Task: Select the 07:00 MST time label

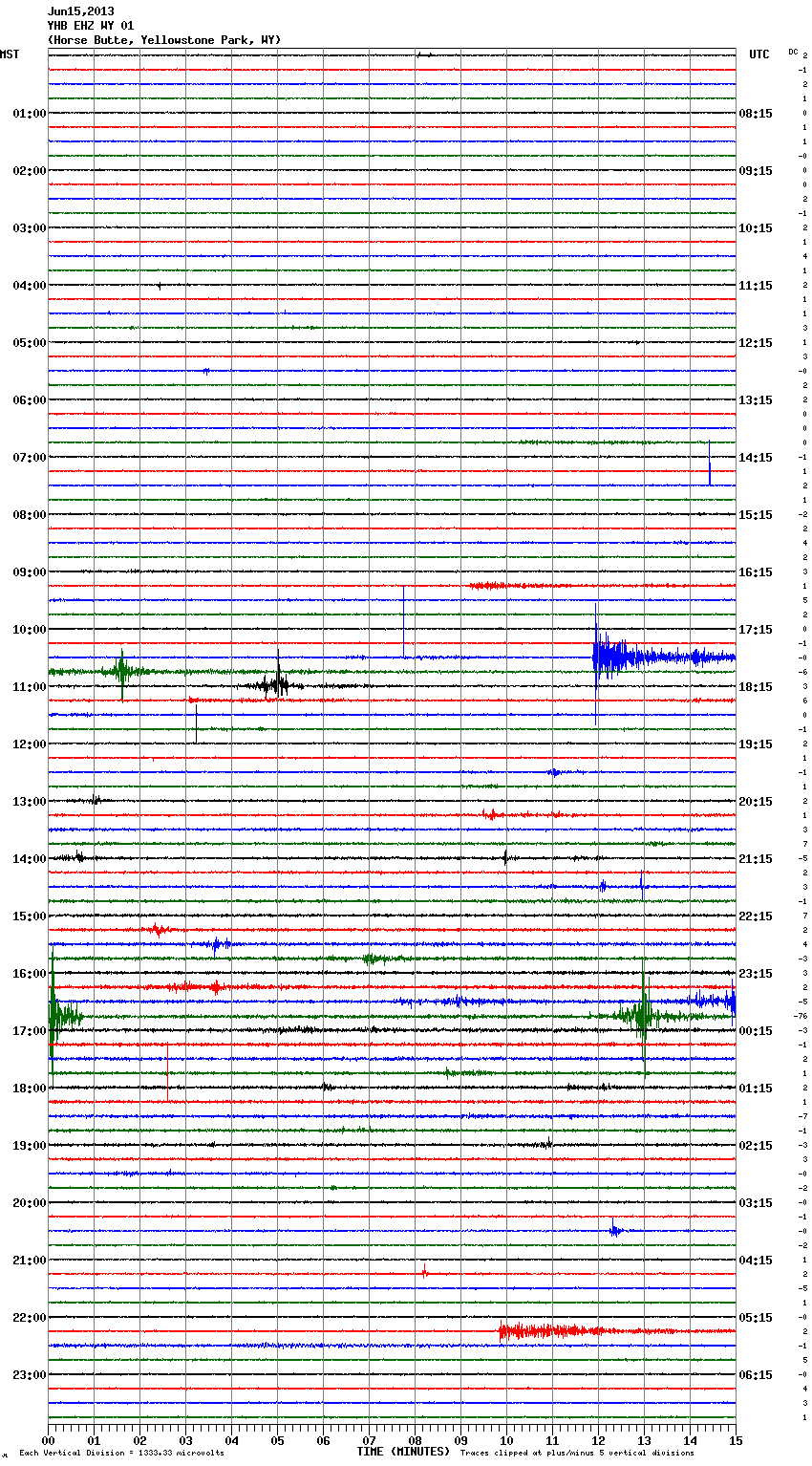Action: click(29, 458)
